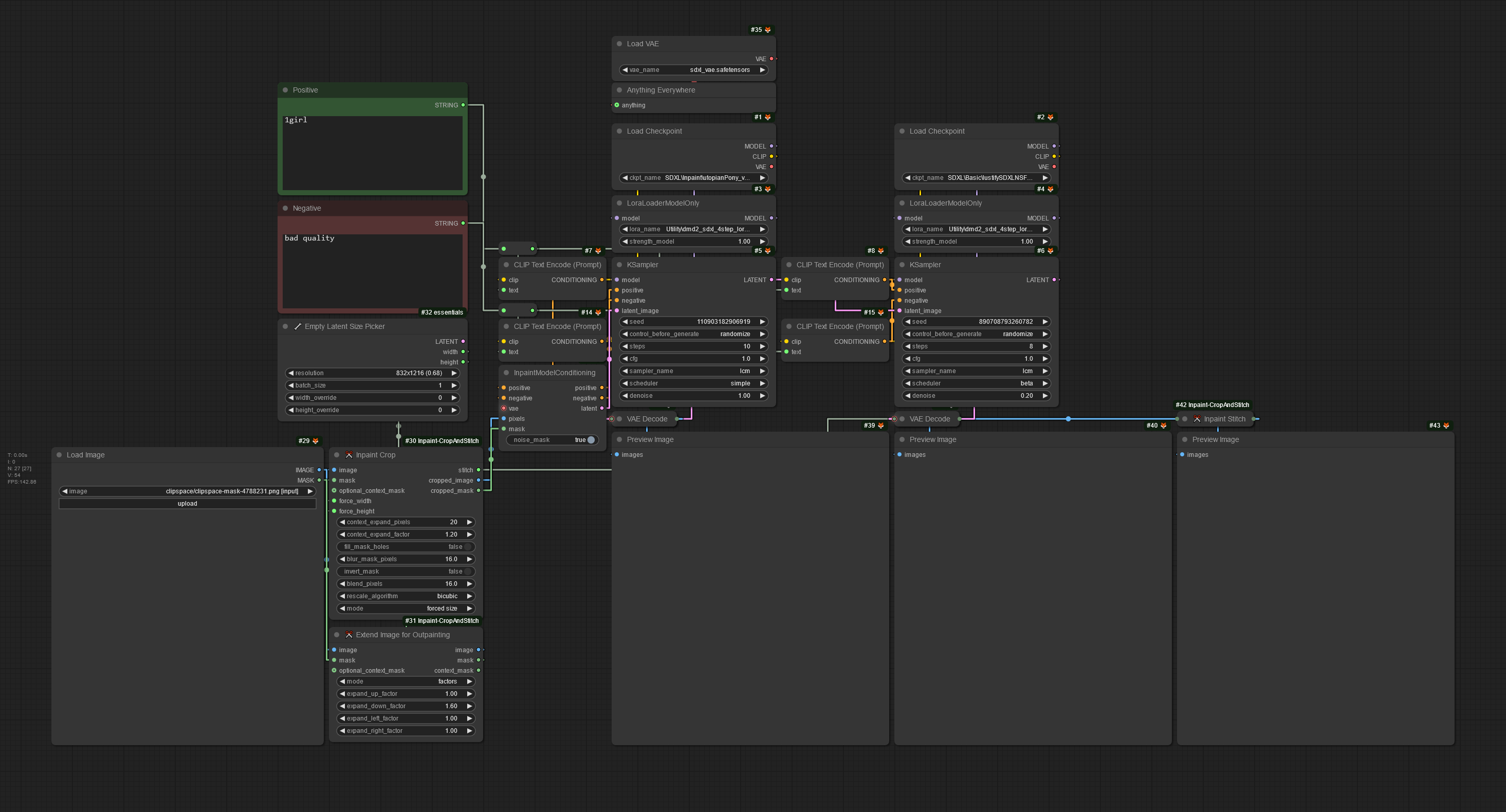
Task: Click the Anything Everywhere node title
Action: [x=660, y=90]
